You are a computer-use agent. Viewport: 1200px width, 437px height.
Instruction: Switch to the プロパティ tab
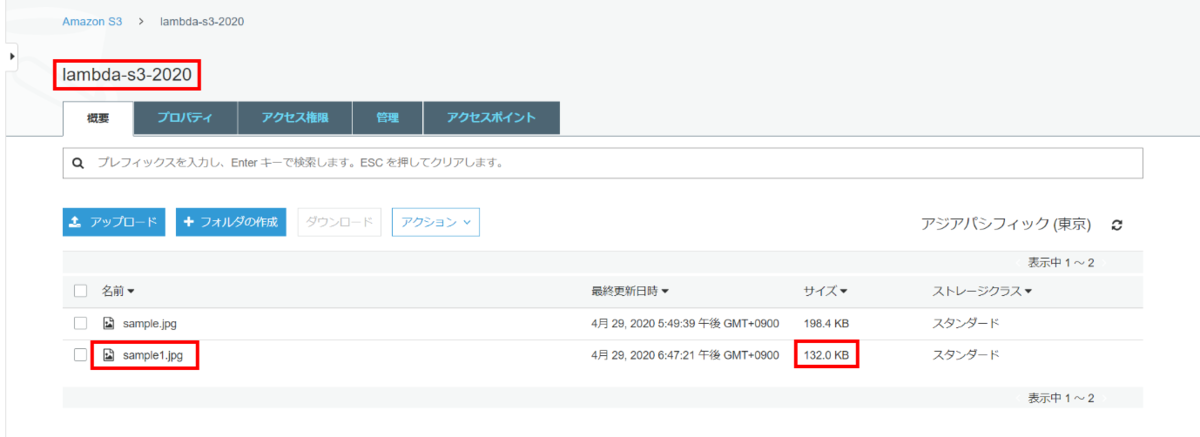point(185,118)
